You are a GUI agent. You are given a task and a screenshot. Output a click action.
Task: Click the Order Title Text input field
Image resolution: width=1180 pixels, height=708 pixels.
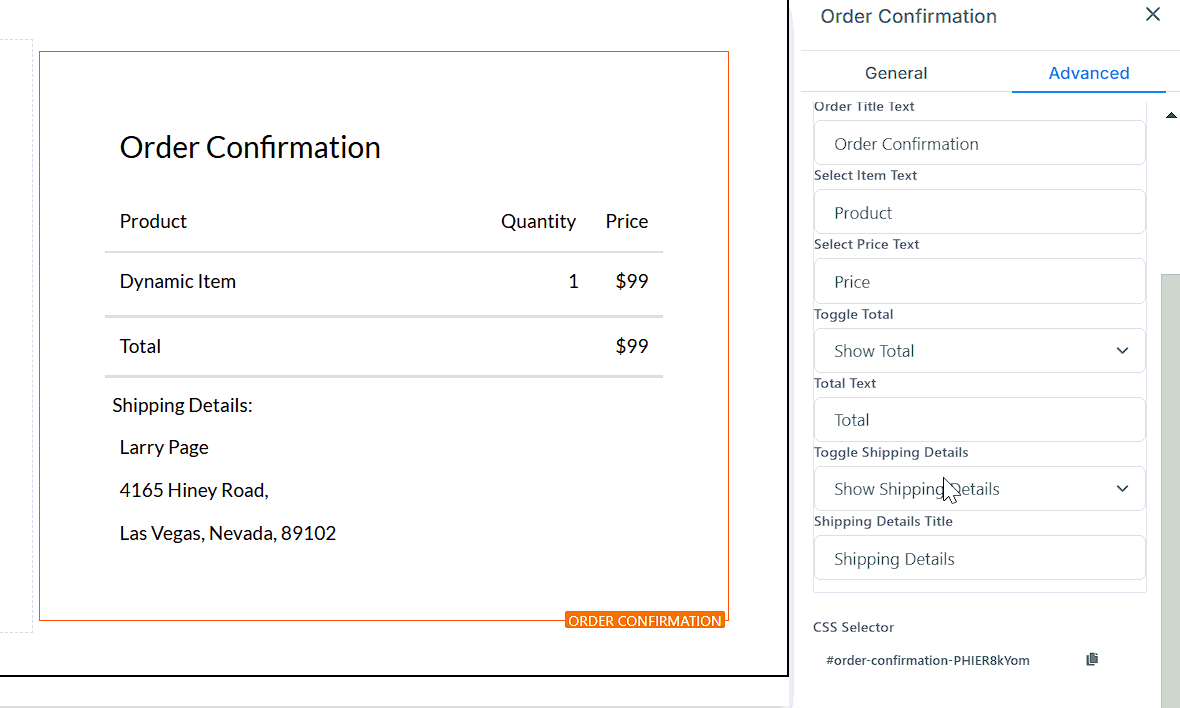(979, 144)
